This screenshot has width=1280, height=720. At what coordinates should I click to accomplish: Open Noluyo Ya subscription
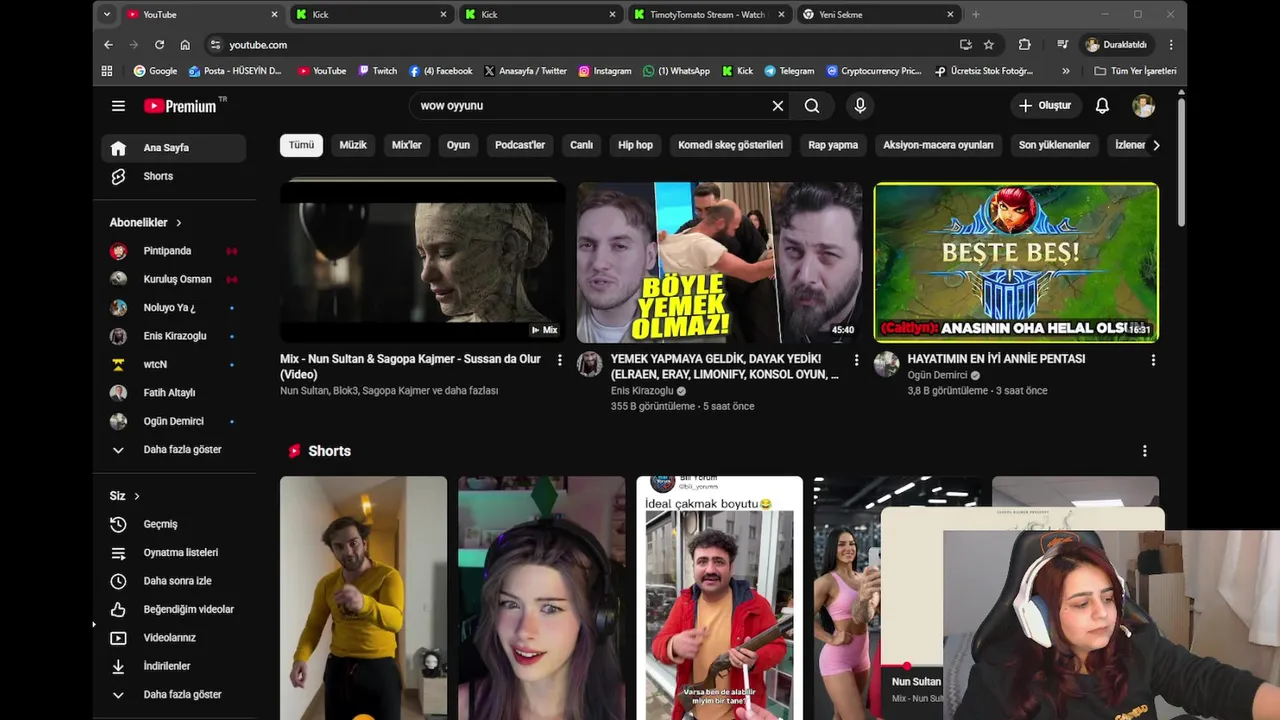174,308
